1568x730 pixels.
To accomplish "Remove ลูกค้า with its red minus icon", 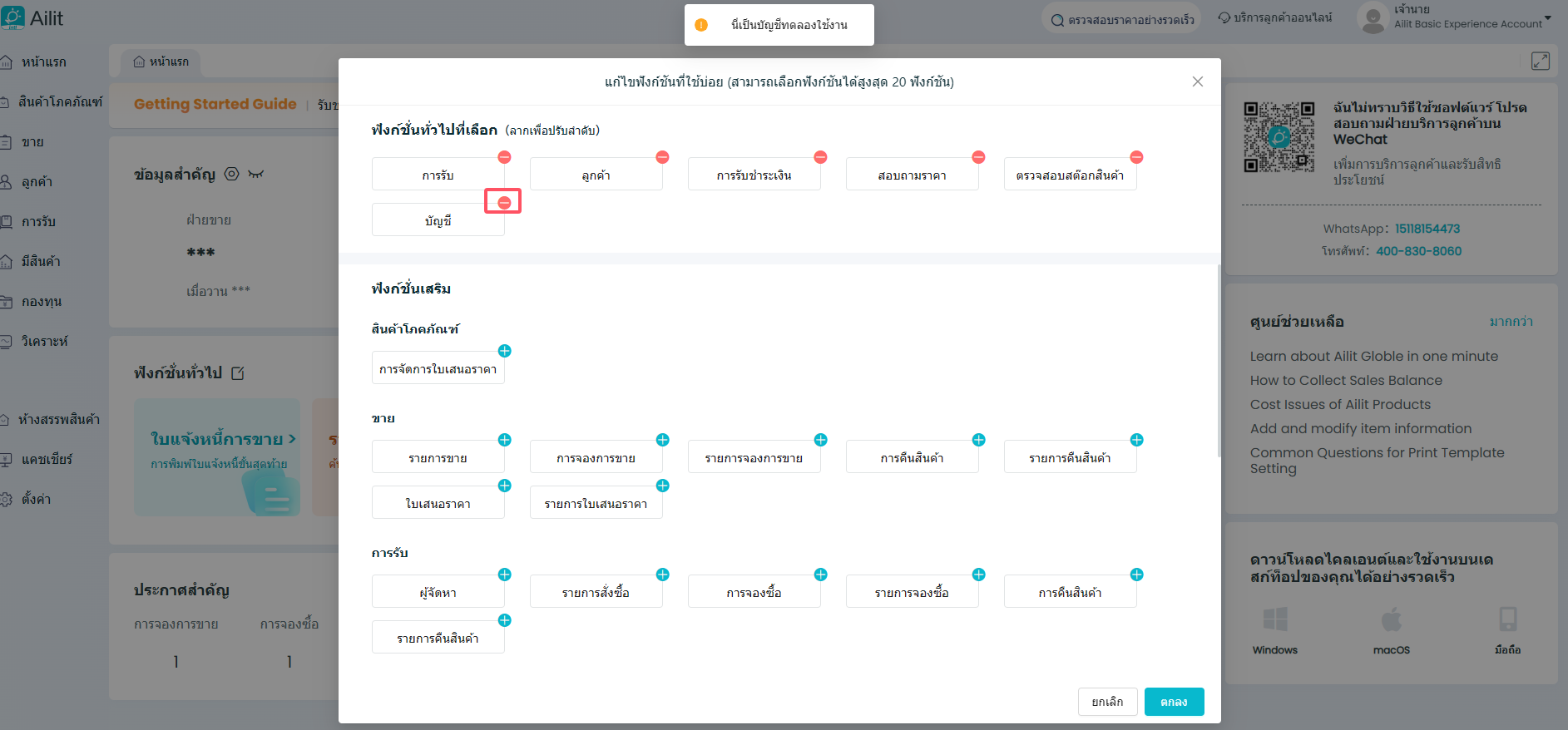I will (x=662, y=157).
